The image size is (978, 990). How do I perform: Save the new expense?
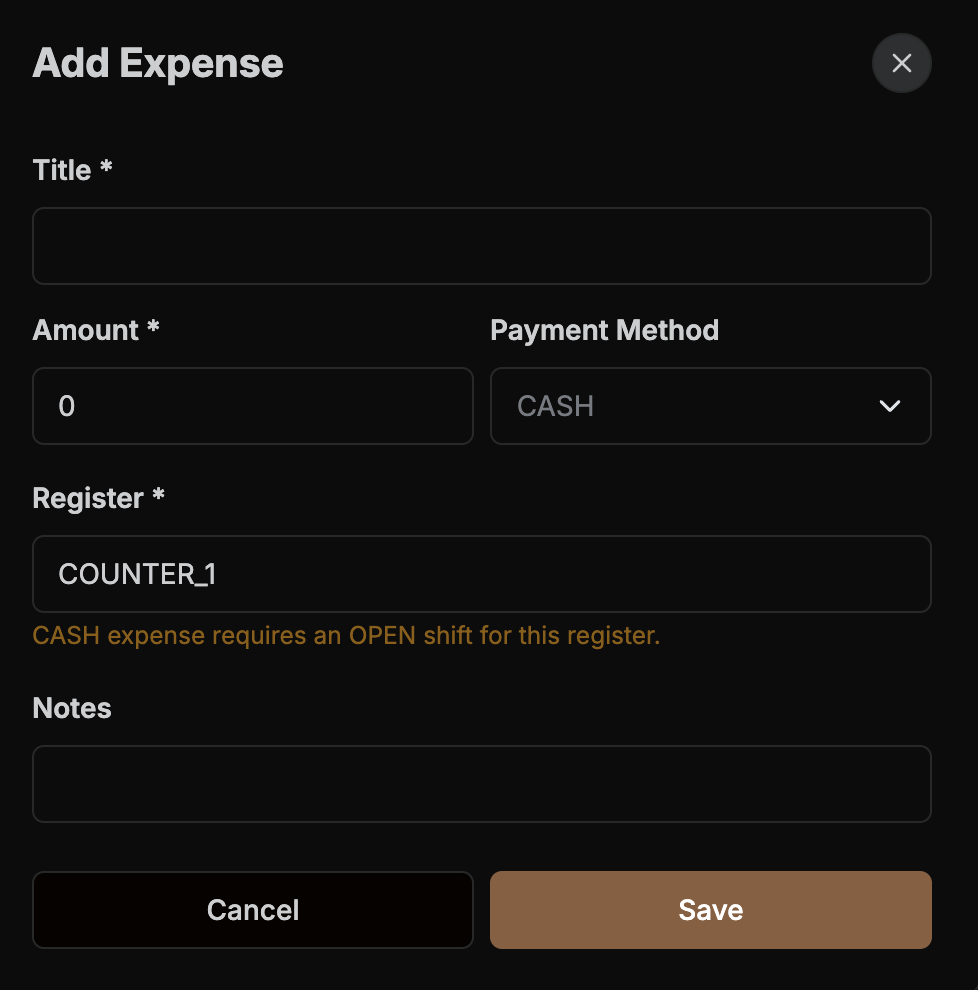click(710, 910)
